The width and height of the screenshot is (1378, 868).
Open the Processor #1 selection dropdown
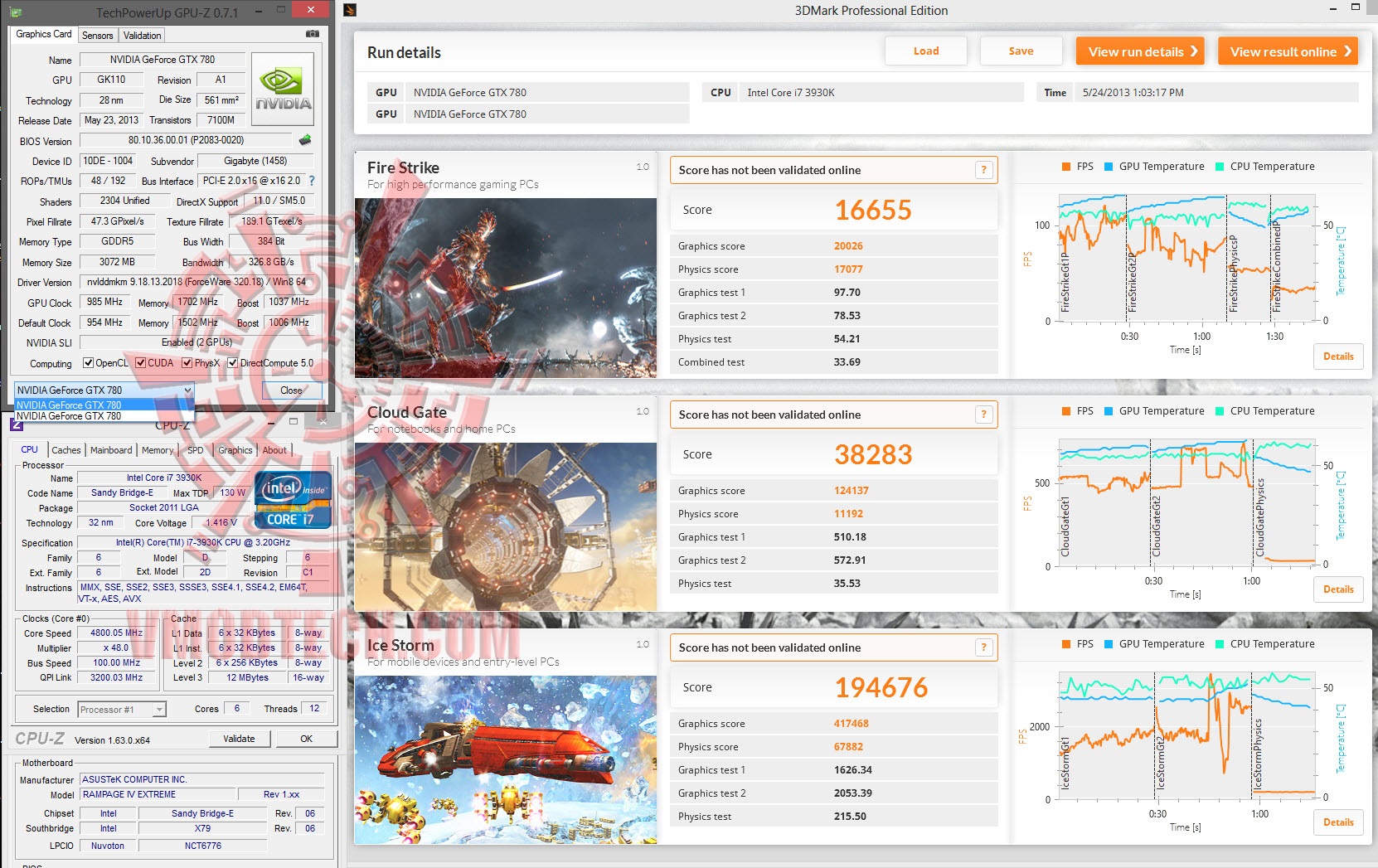[122, 710]
